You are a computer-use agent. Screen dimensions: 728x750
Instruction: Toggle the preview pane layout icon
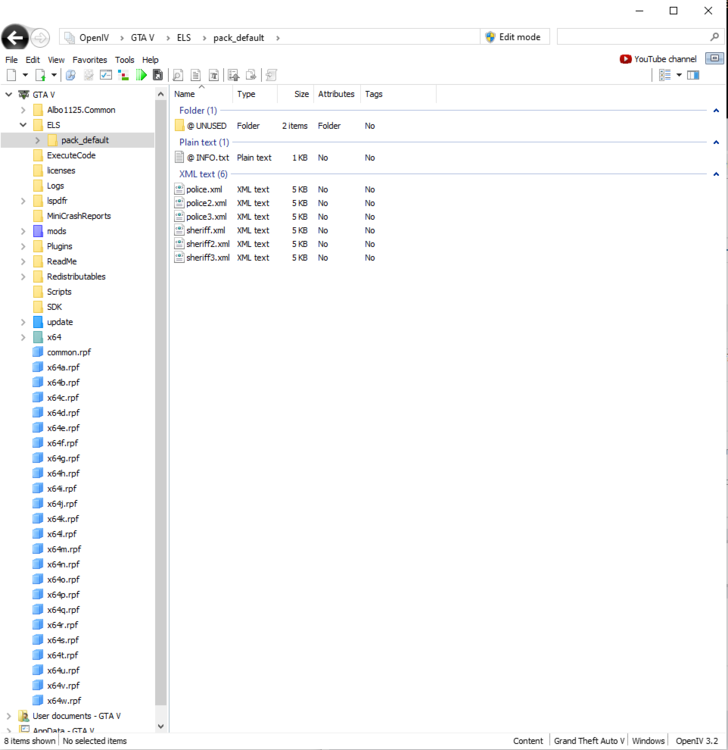coord(693,75)
